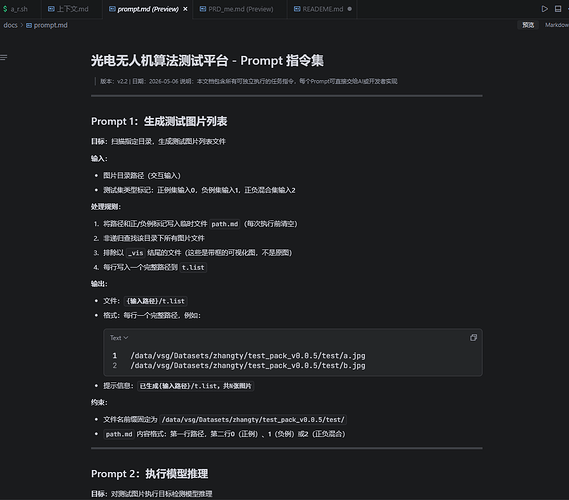Click the heading Prompt 2: 执行模型推理
Image resolution: width=569 pixels, height=500 pixels.
(150, 474)
